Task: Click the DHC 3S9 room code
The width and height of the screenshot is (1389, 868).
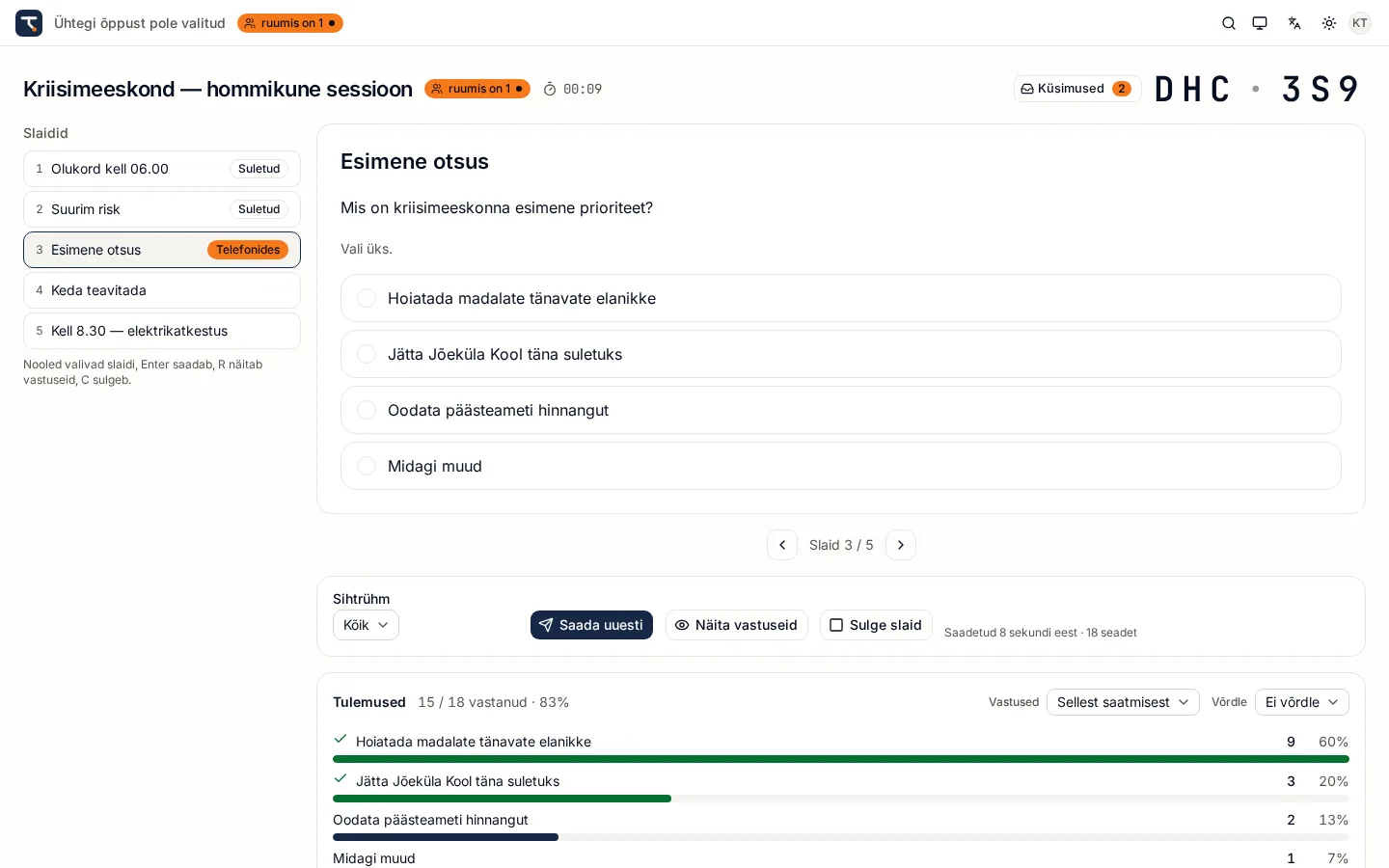Action: [x=1257, y=89]
